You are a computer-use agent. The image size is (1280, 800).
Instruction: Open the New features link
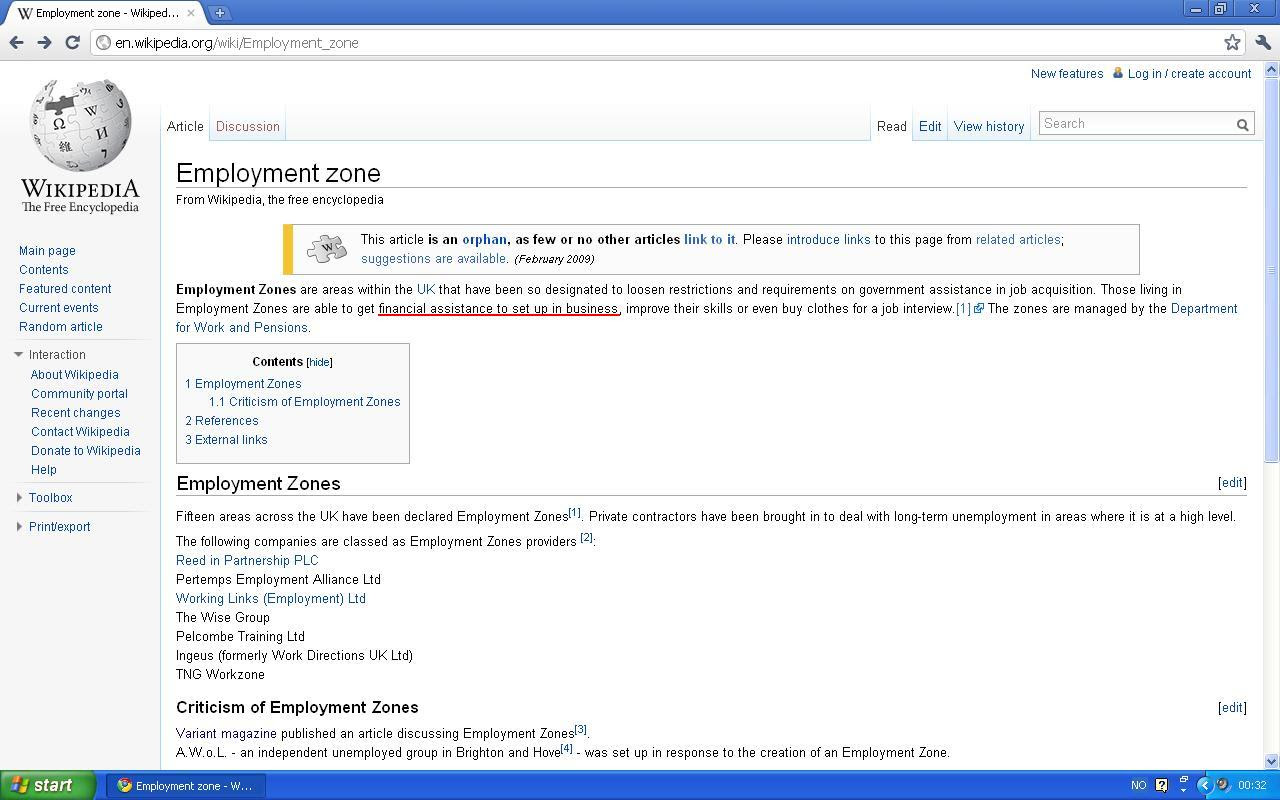coord(1067,73)
